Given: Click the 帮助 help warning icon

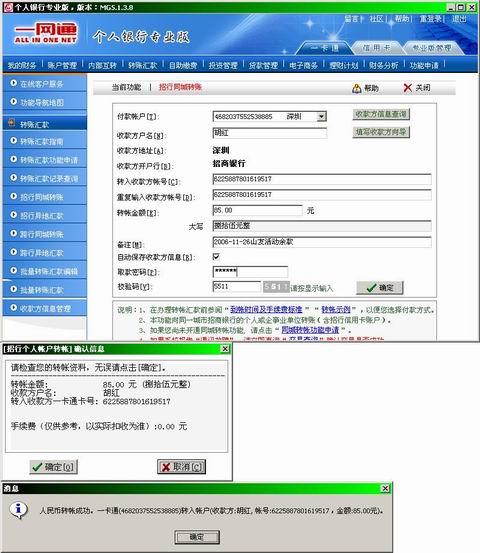Looking at the screenshot, I should [357, 88].
